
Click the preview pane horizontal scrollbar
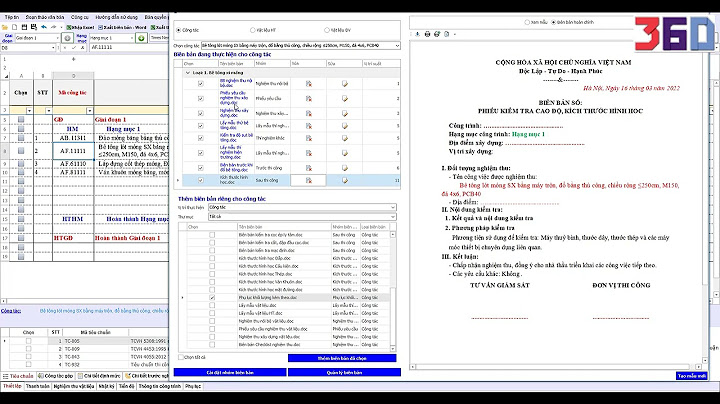pos(556,367)
